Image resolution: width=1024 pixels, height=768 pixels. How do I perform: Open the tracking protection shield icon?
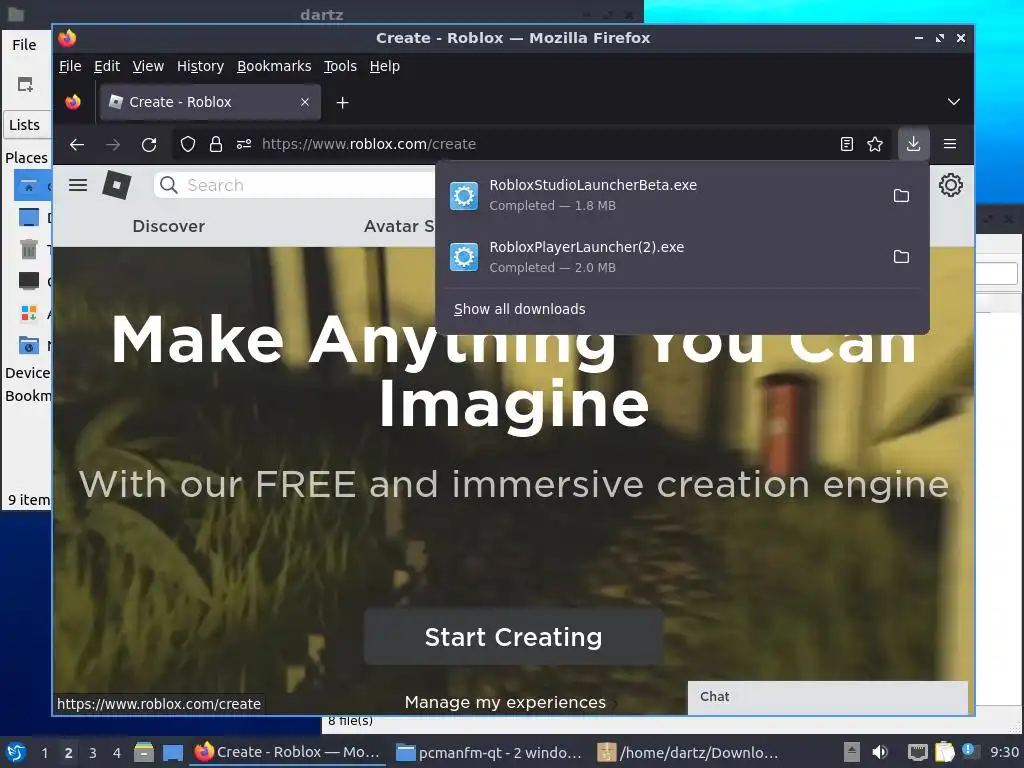click(x=188, y=144)
